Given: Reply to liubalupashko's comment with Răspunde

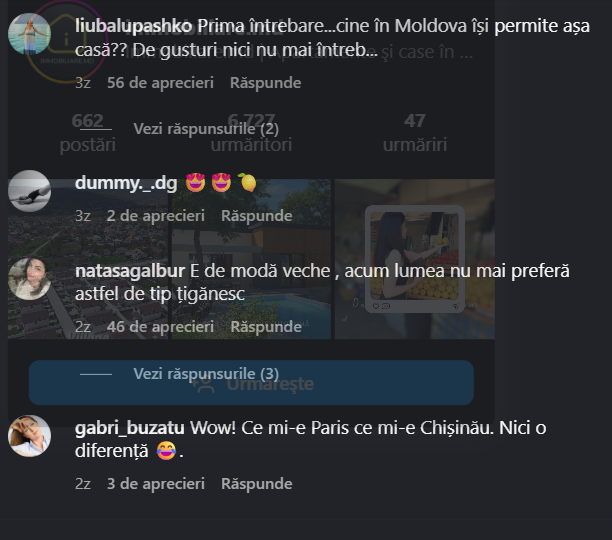Looking at the screenshot, I should pos(265,83).
